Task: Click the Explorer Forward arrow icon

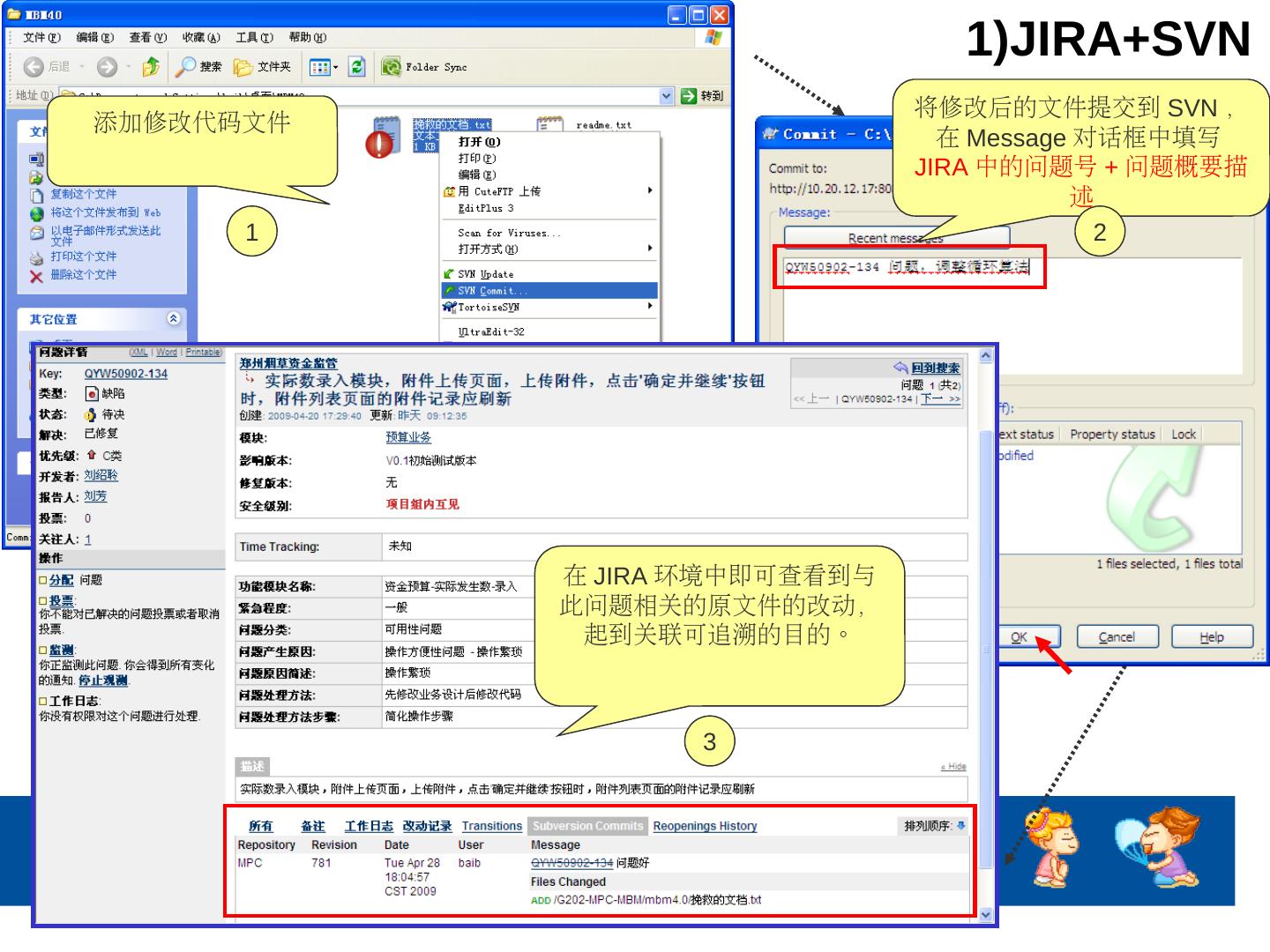Action: coord(107,67)
